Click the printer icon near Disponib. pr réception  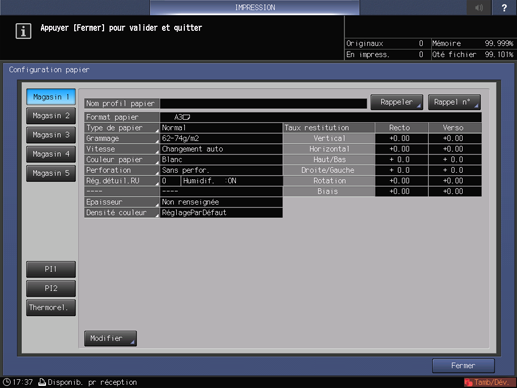click(x=42, y=382)
